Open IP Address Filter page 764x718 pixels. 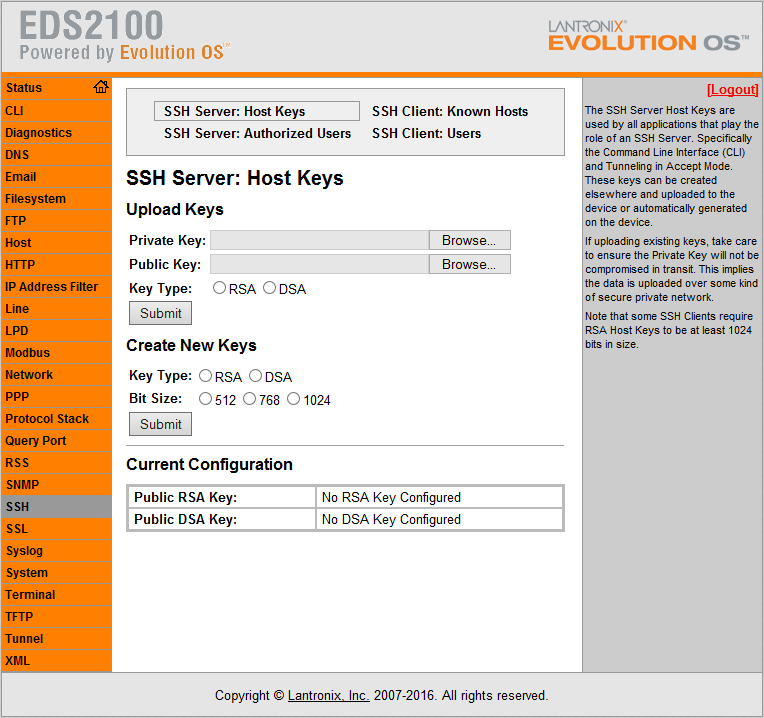coord(57,286)
